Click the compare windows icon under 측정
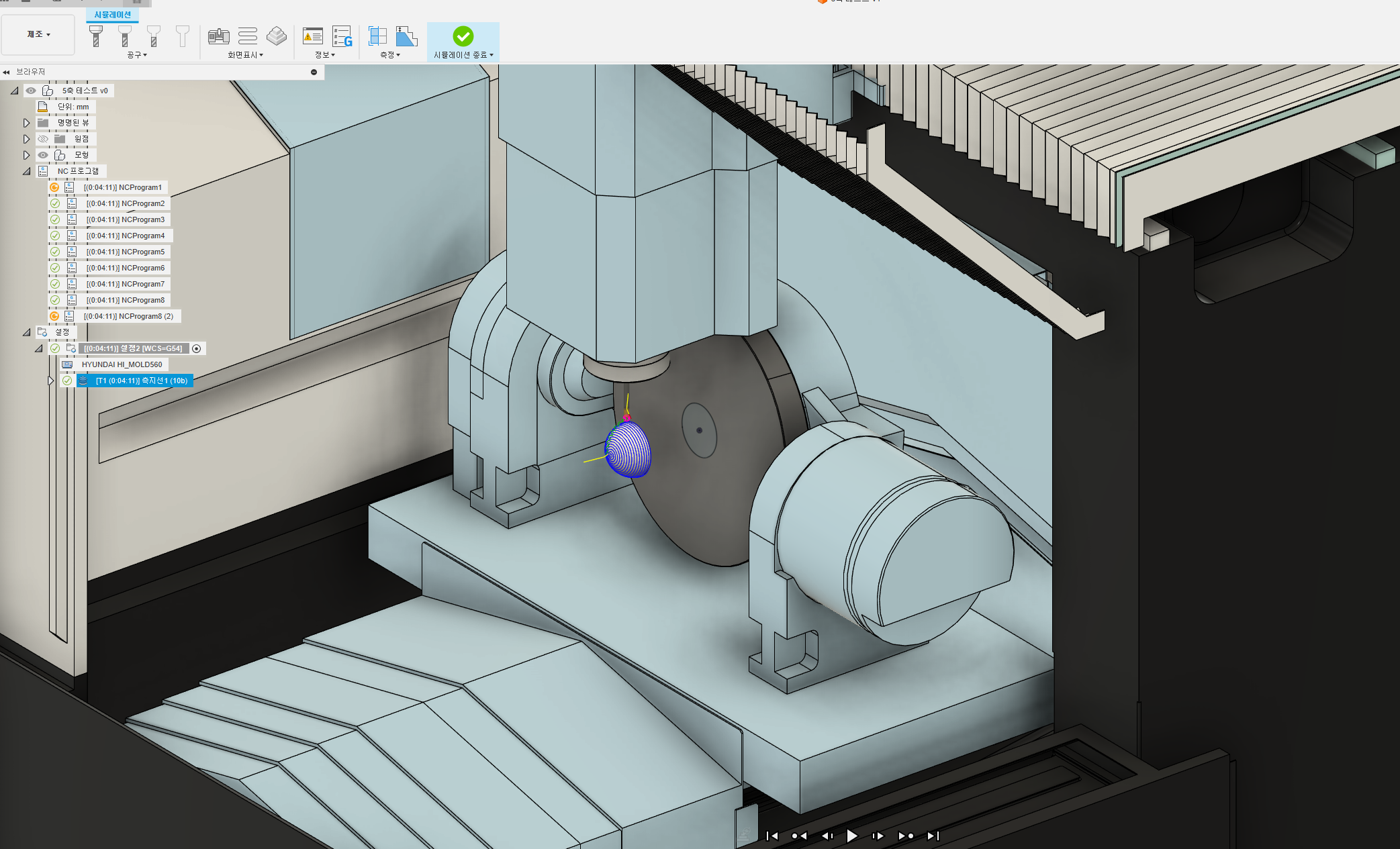This screenshot has height=849, width=1400. tap(377, 36)
